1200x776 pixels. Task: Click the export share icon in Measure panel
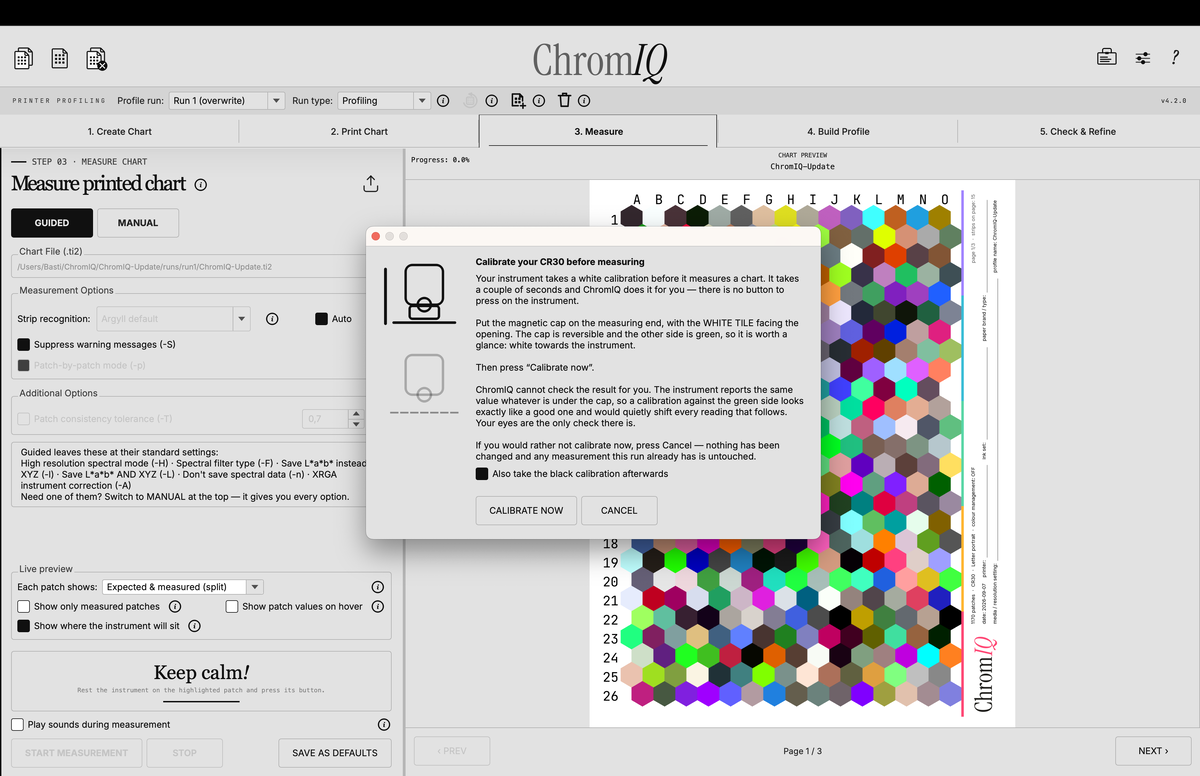(370, 184)
